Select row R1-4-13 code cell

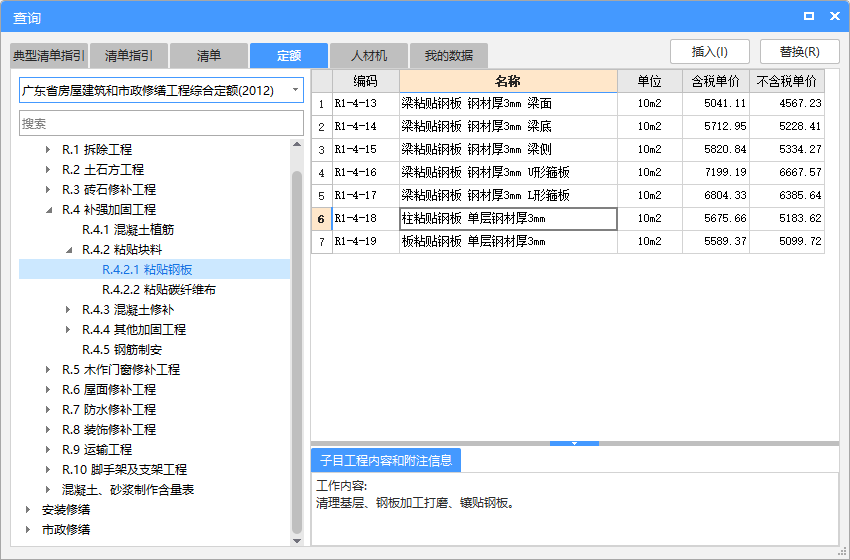pyautogui.click(x=366, y=104)
